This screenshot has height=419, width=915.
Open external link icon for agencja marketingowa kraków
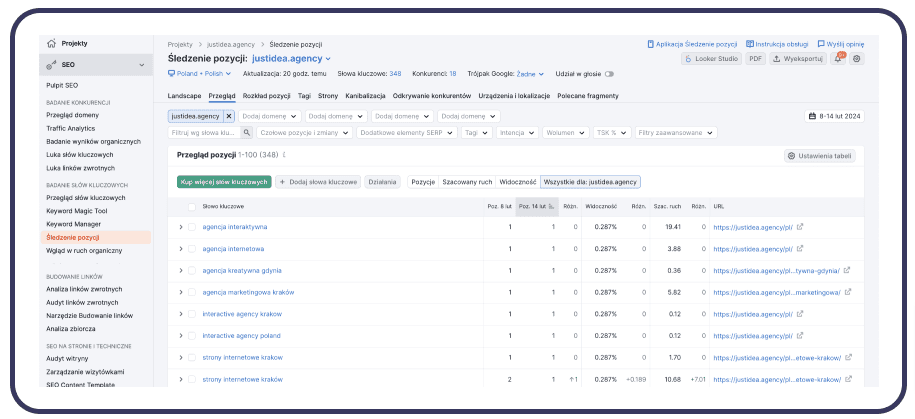[847, 292]
